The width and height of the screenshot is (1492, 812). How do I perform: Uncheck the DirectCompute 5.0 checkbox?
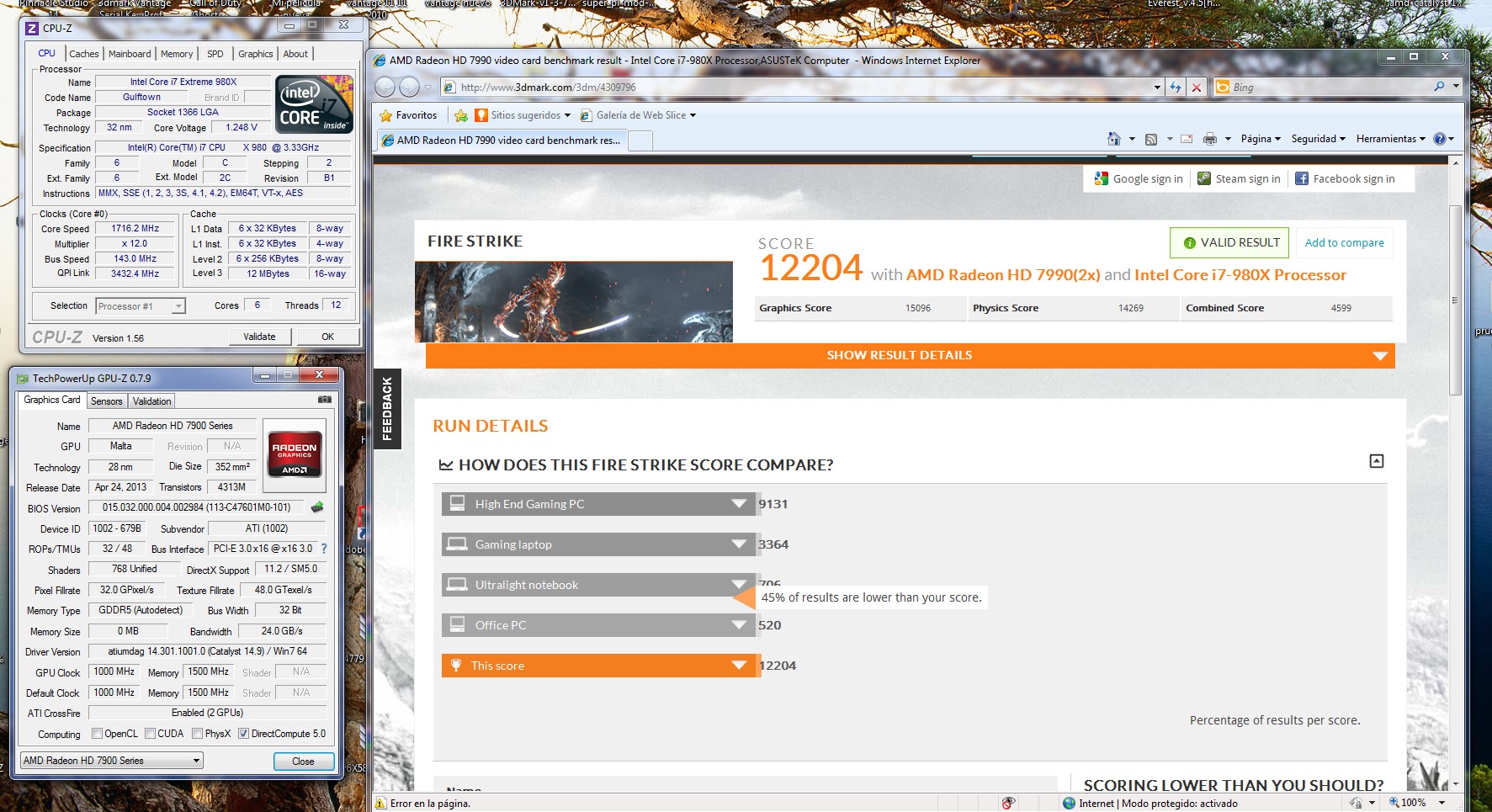[243, 734]
